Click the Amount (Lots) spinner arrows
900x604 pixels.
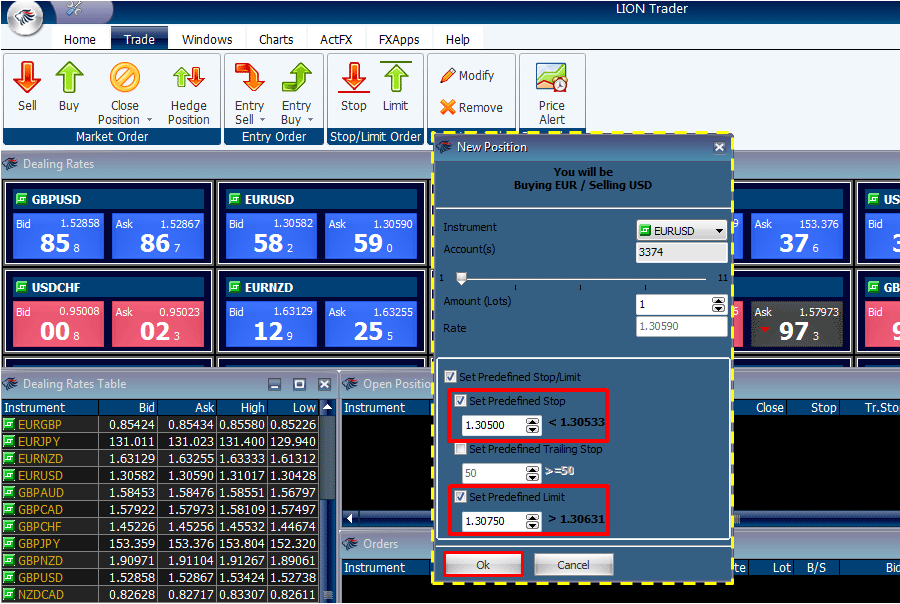tap(718, 305)
